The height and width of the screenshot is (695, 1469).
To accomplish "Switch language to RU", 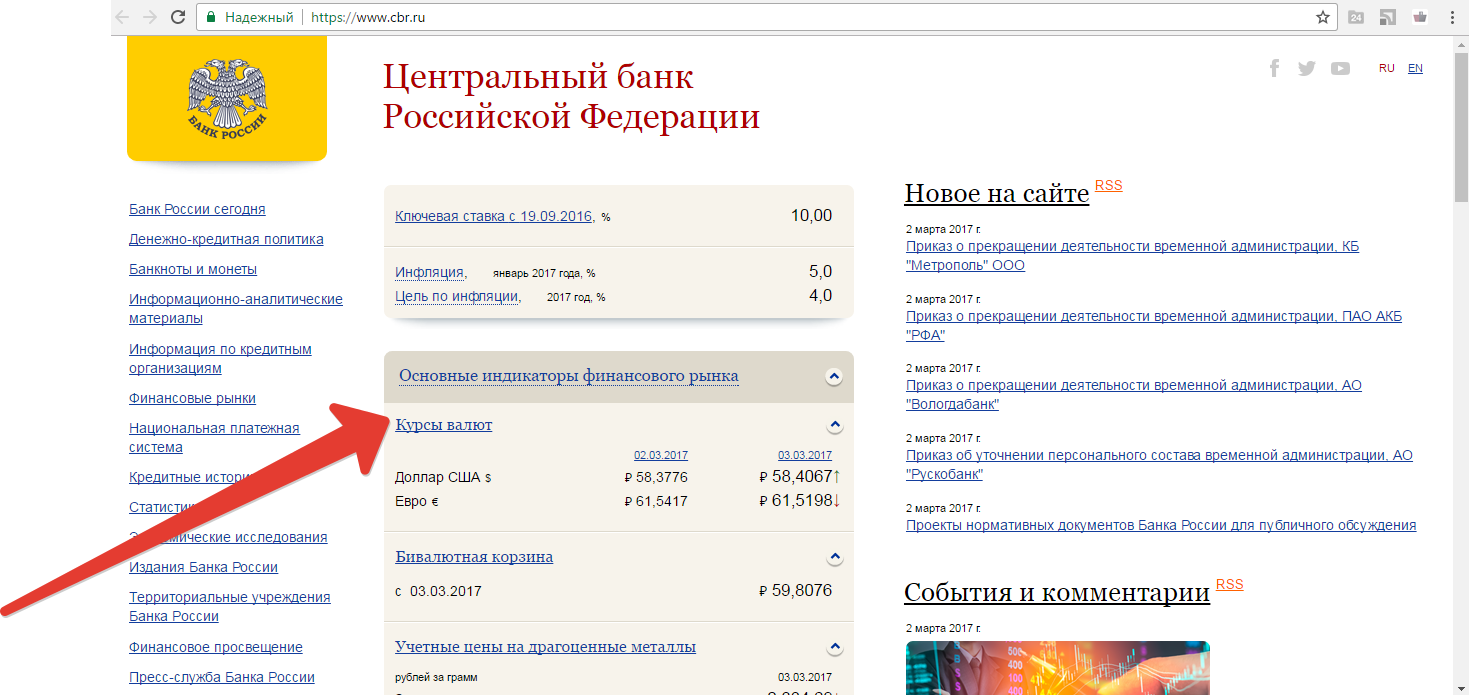I will click(x=1386, y=68).
